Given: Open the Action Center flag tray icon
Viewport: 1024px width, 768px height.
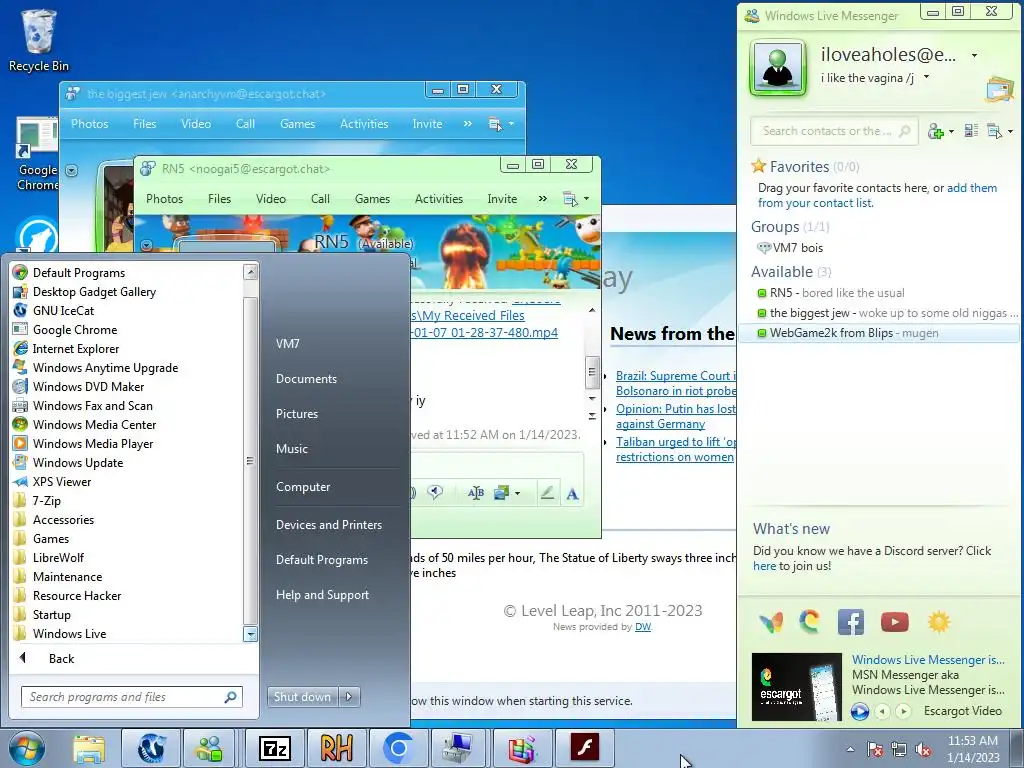Looking at the screenshot, I should point(875,750).
